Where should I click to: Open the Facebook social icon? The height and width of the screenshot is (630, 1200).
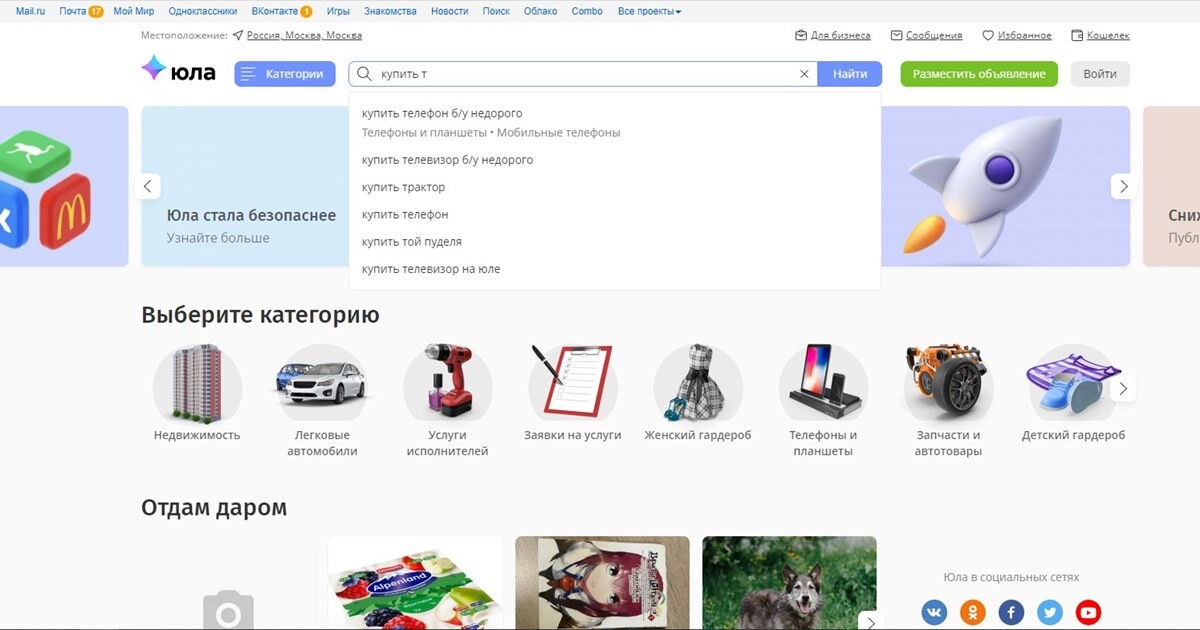1011,612
